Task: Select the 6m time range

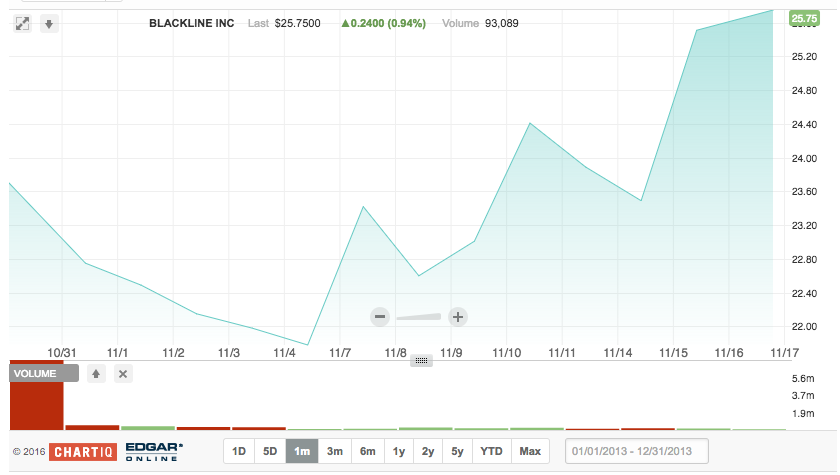Action: pos(368,451)
